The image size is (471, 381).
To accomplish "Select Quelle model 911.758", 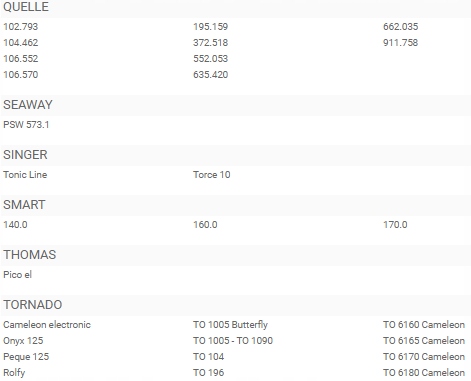I will pos(400,43).
